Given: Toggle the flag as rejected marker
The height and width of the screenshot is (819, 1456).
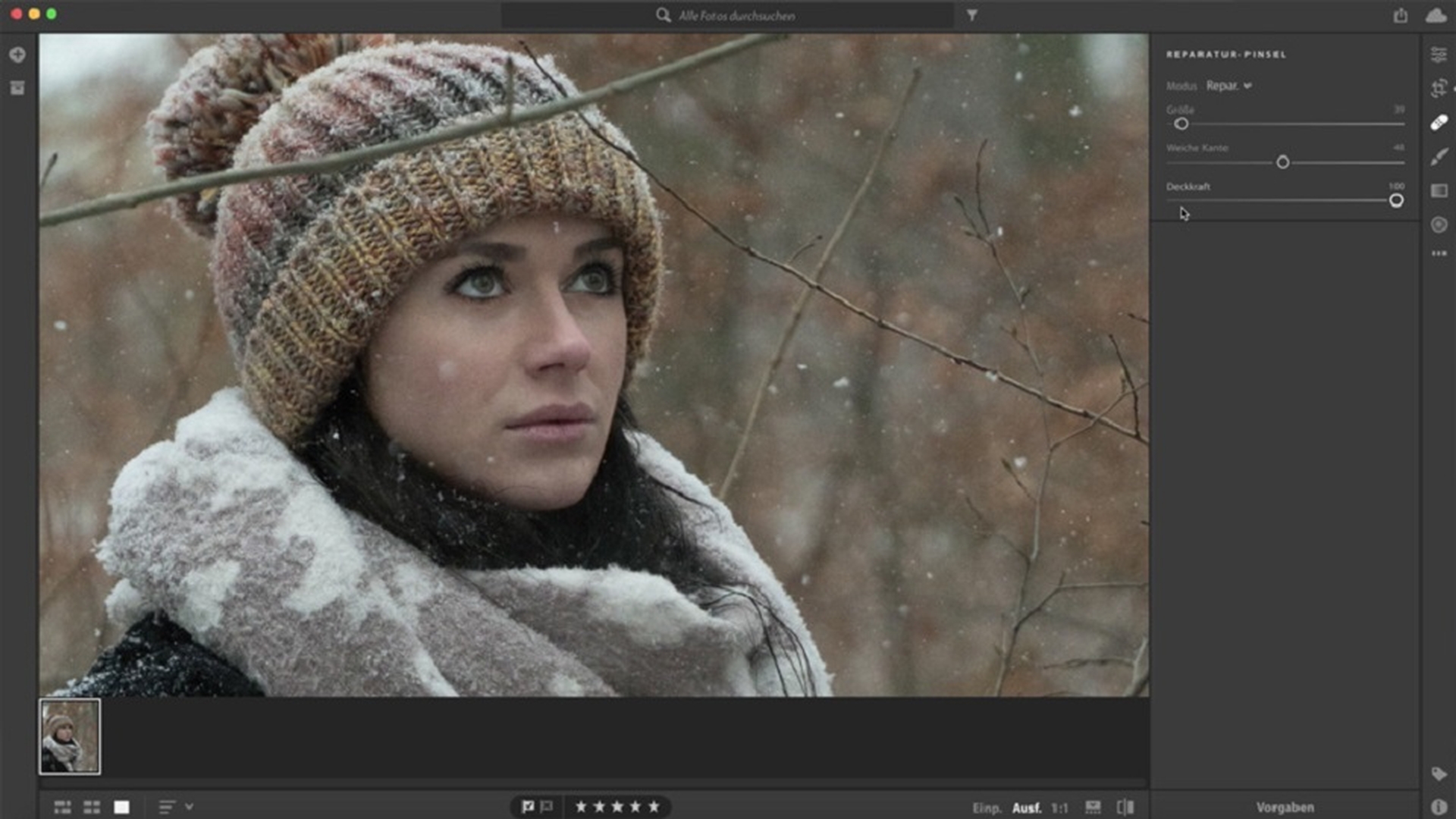Looking at the screenshot, I should (x=546, y=807).
